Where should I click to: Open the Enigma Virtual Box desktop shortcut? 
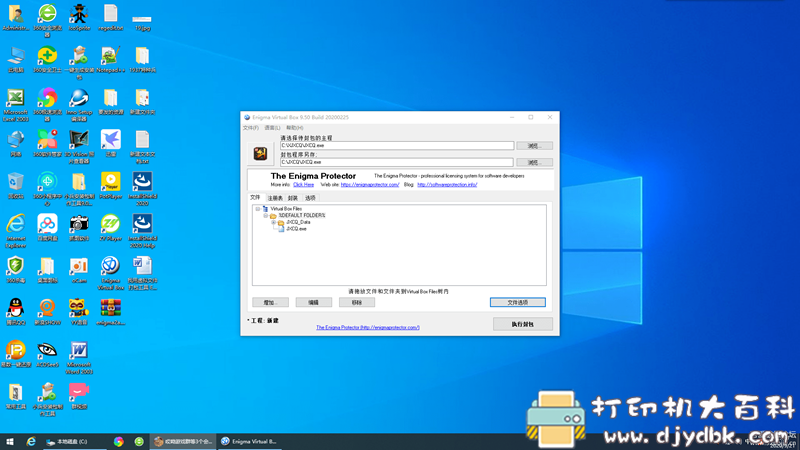(111, 273)
